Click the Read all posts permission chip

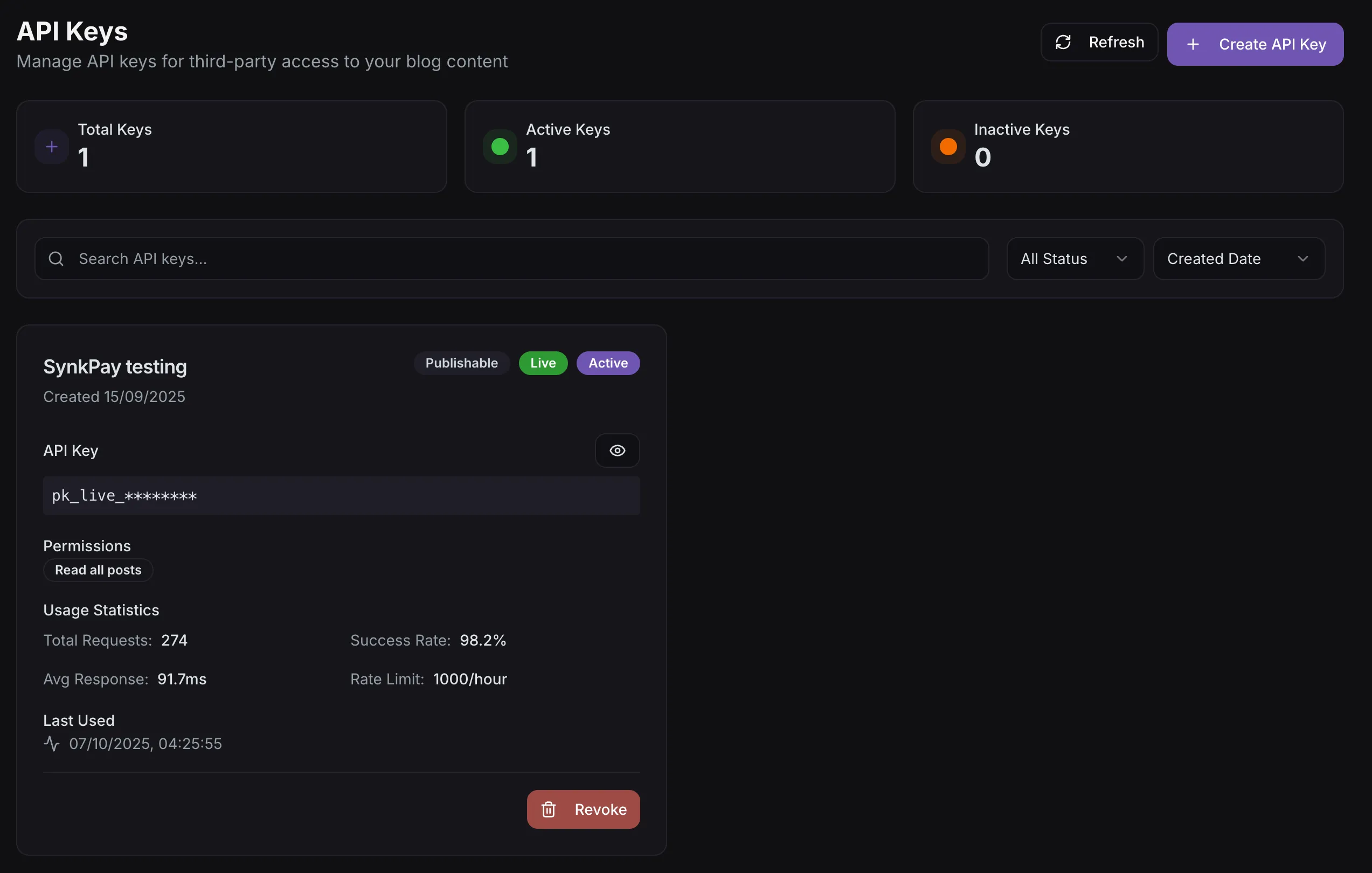[x=98, y=570]
